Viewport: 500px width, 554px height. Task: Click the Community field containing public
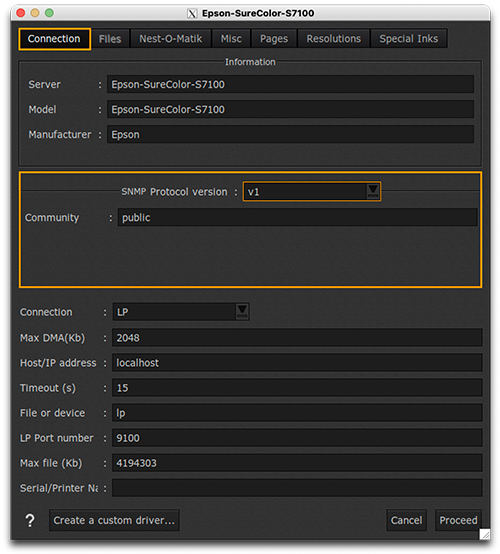pos(298,217)
